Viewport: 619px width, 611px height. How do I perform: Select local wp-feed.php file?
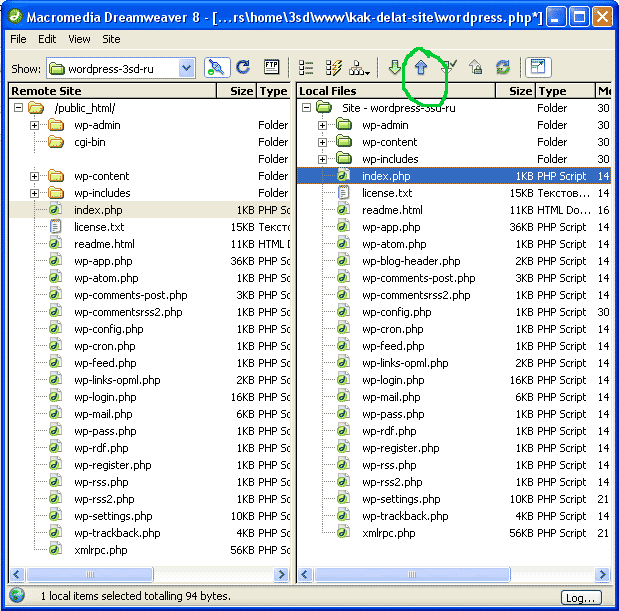(x=393, y=346)
